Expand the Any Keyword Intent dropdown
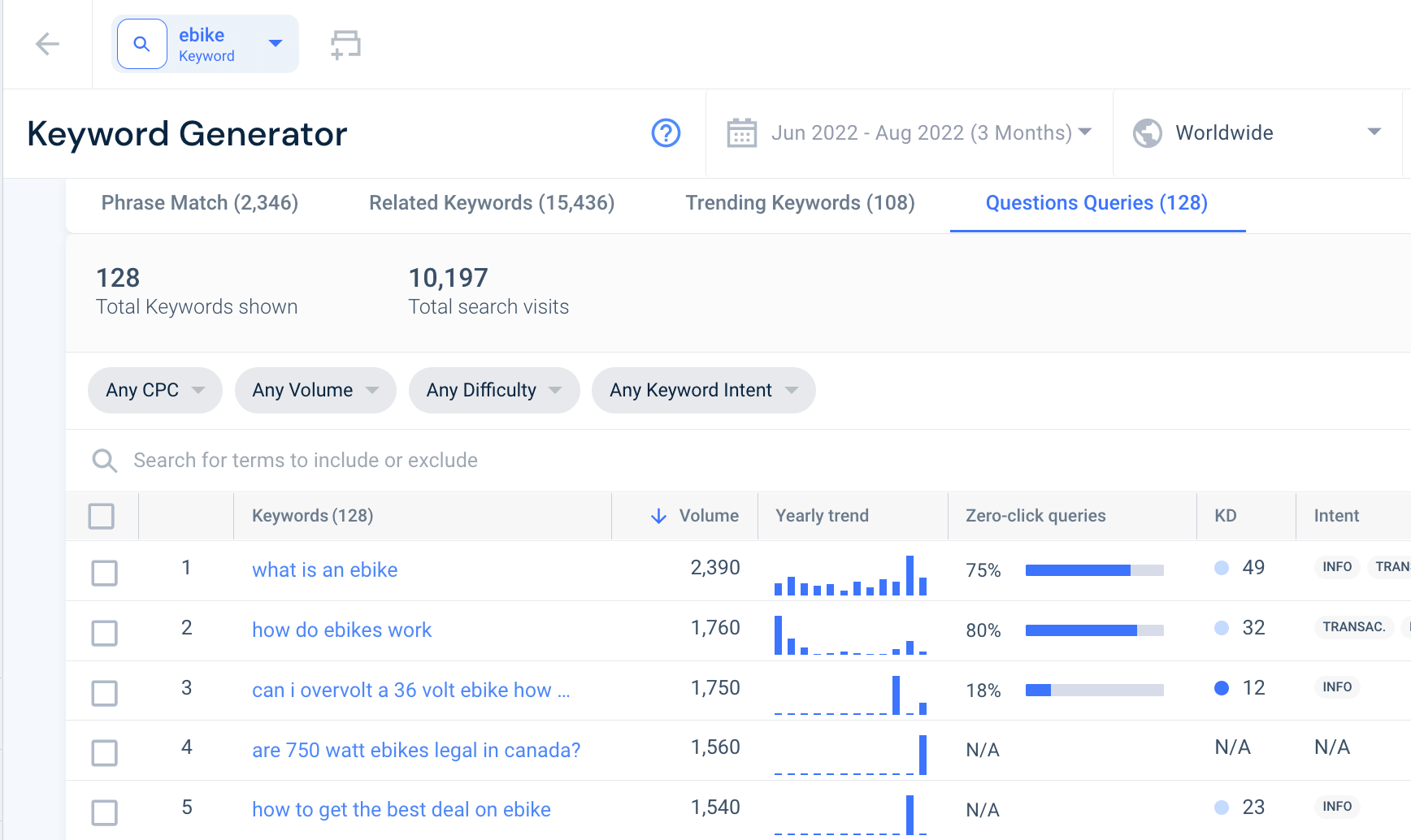Screen dimensions: 1411x840 pos(703,390)
